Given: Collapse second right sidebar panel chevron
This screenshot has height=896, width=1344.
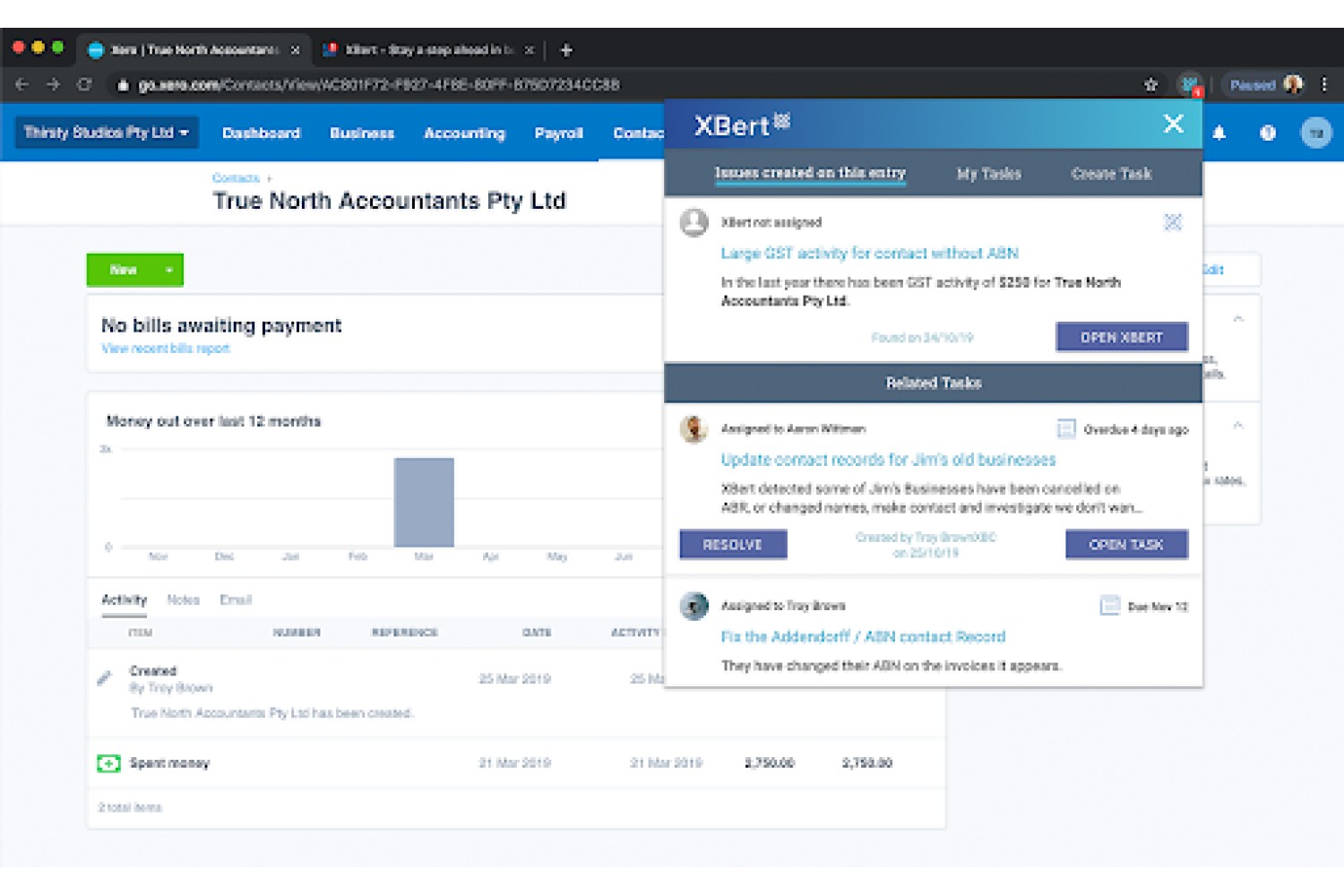Looking at the screenshot, I should coord(1238,426).
